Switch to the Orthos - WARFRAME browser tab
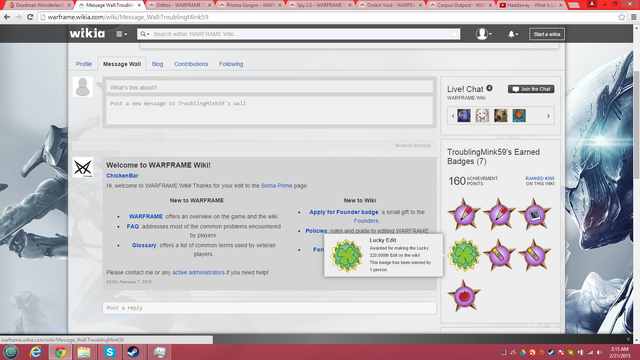640x360 pixels. (x=180, y=5)
